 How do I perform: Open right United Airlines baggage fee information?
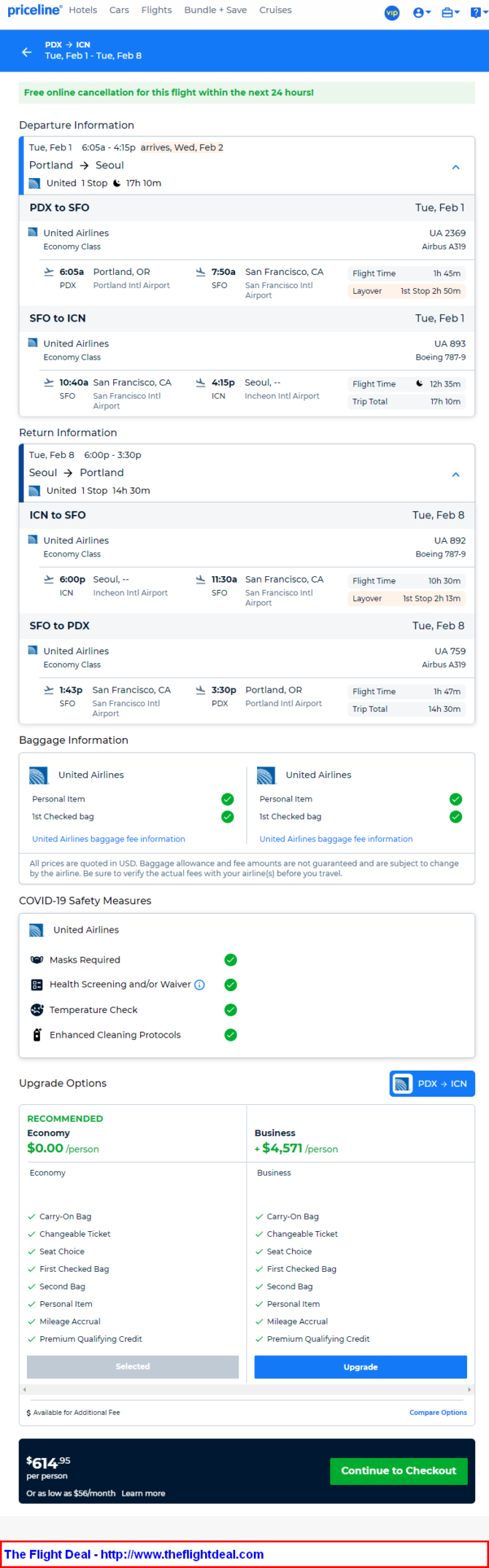point(336,839)
